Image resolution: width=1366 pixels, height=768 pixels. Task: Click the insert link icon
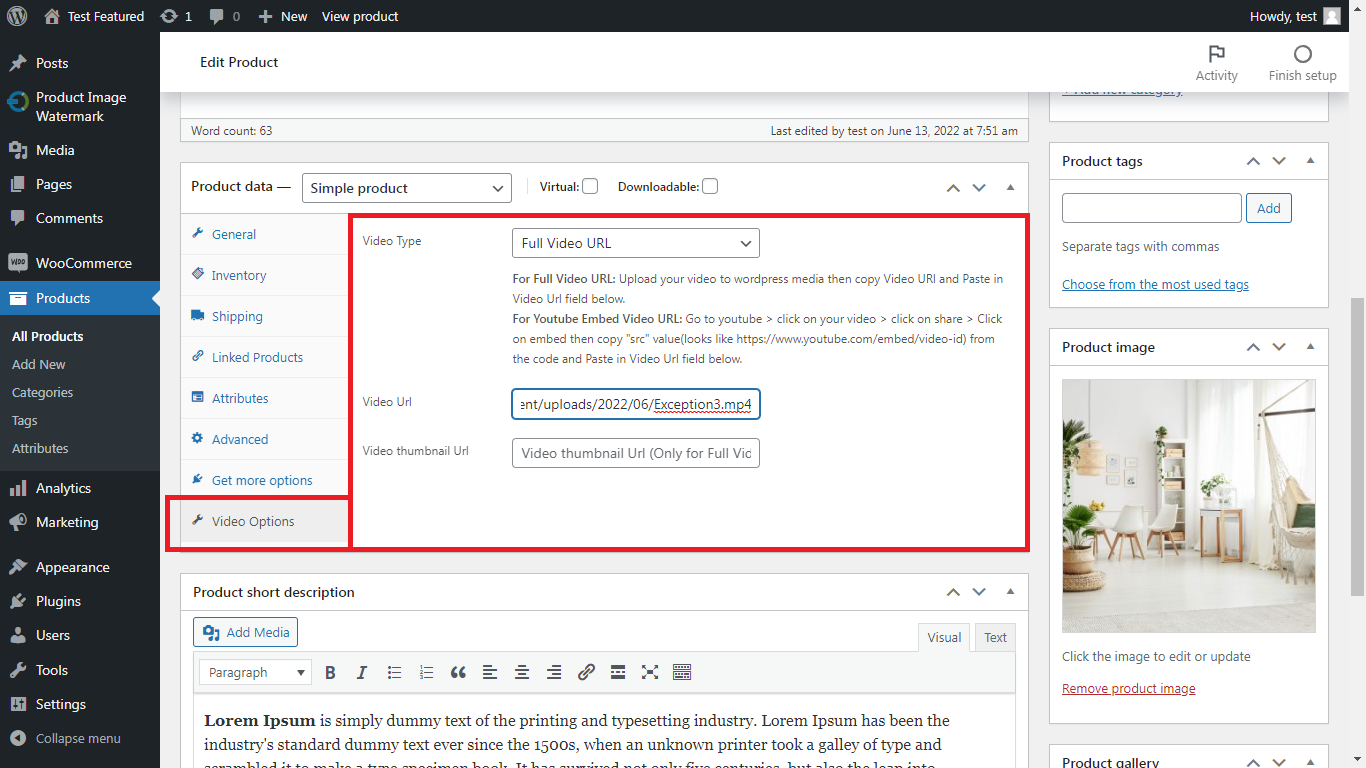point(586,672)
